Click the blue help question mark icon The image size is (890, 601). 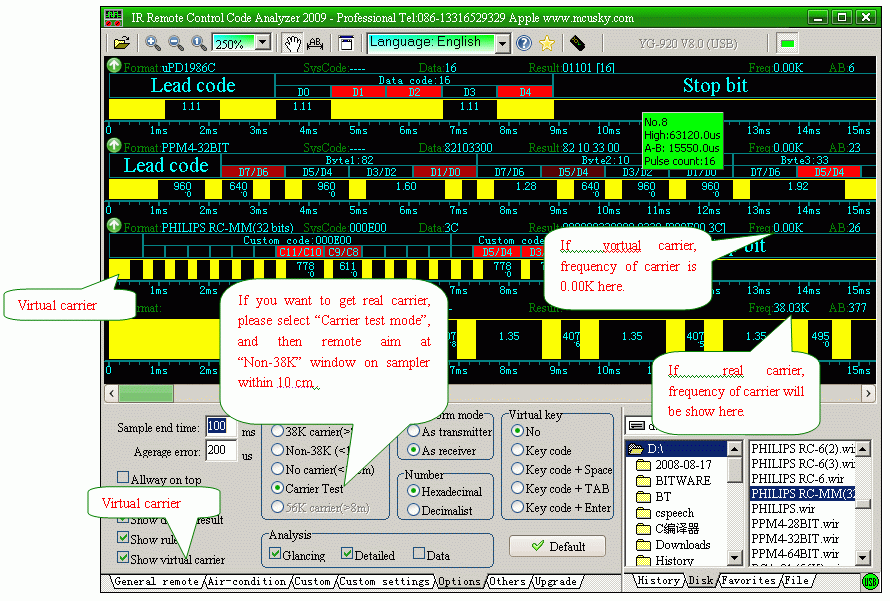click(524, 43)
